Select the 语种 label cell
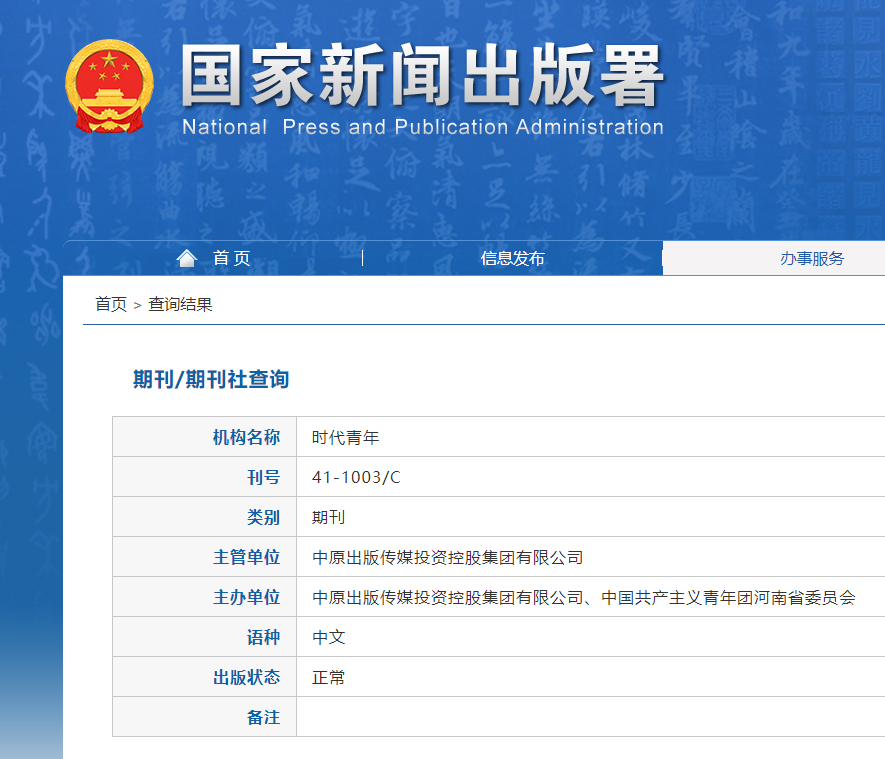885x759 pixels. click(x=204, y=637)
